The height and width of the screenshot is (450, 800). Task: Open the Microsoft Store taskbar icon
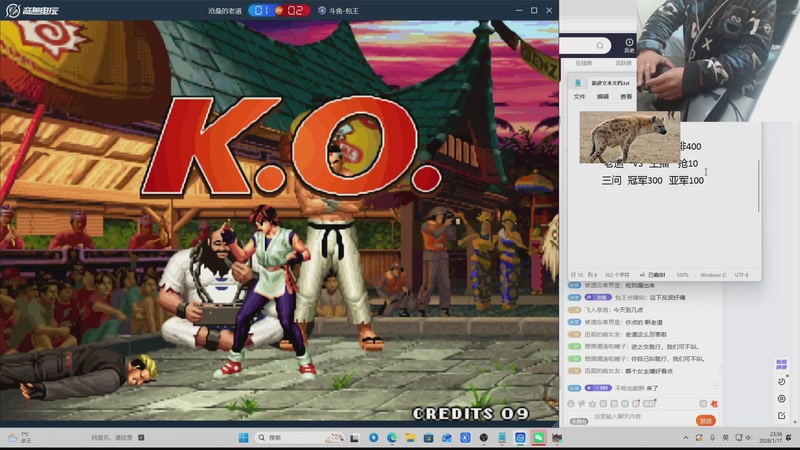429,438
